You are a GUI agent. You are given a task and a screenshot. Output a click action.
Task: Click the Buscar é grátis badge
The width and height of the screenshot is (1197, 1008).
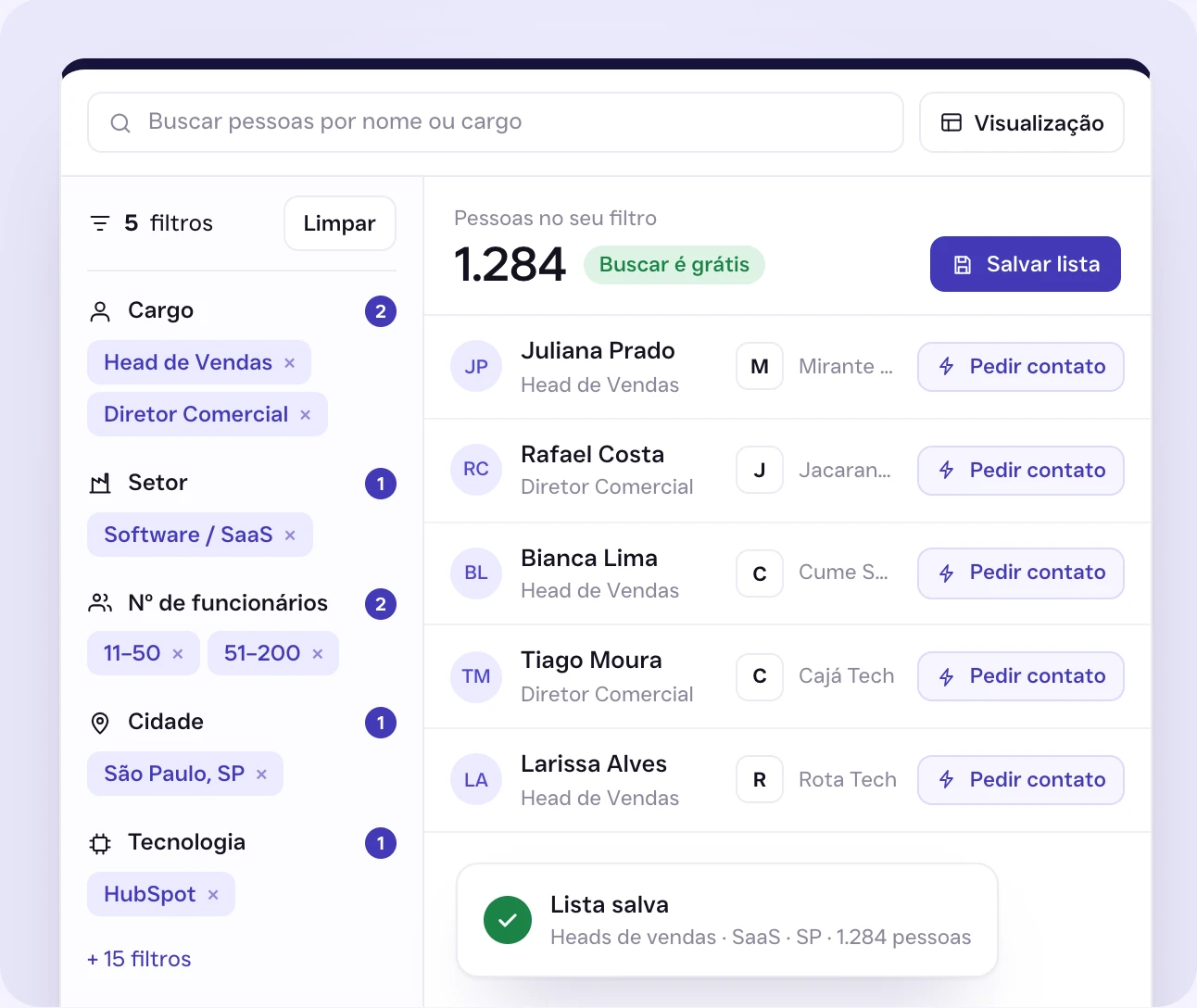pyautogui.click(x=674, y=265)
